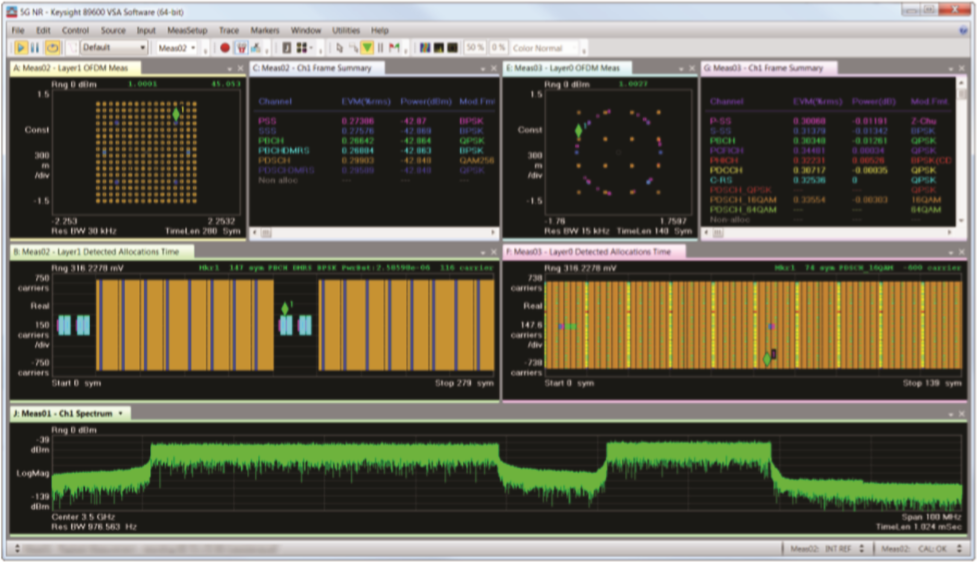Click the Frame Summary horizontal scrollbar

(374, 233)
